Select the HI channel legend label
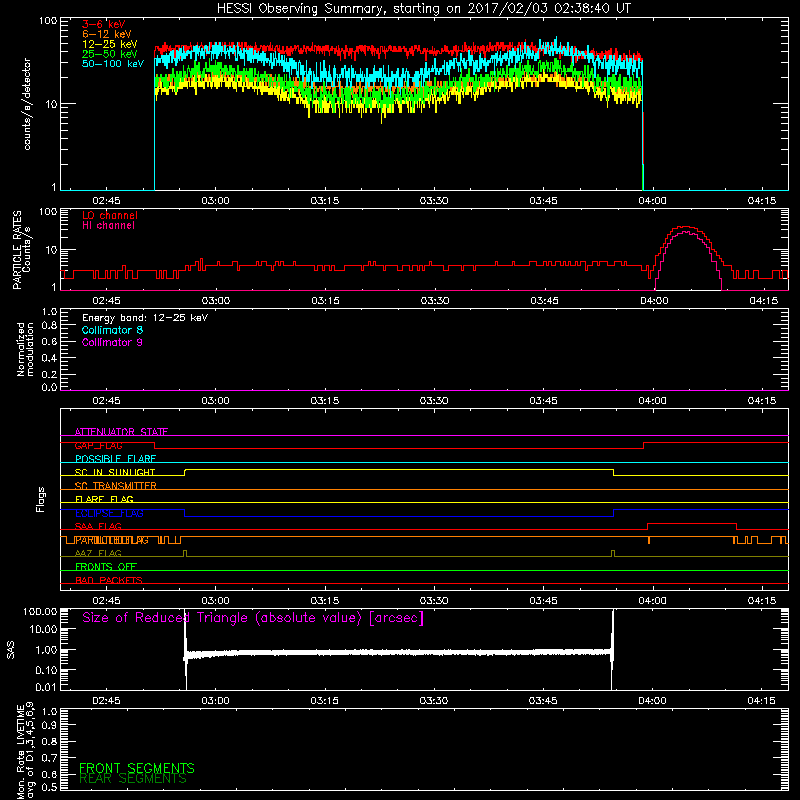Image resolution: width=800 pixels, height=800 pixels. pyautogui.click(x=108, y=226)
